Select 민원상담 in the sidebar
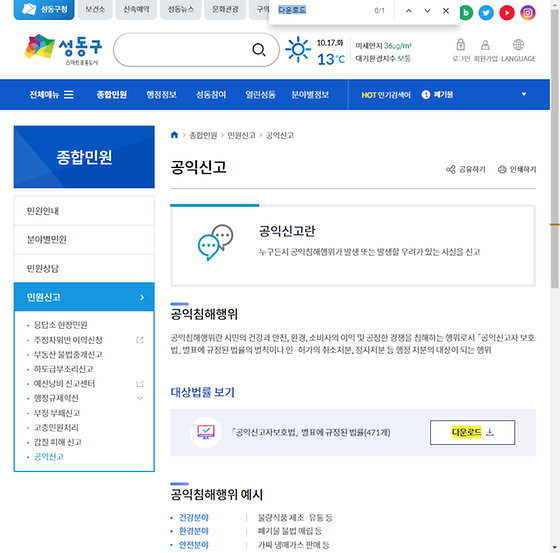 tap(84, 268)
